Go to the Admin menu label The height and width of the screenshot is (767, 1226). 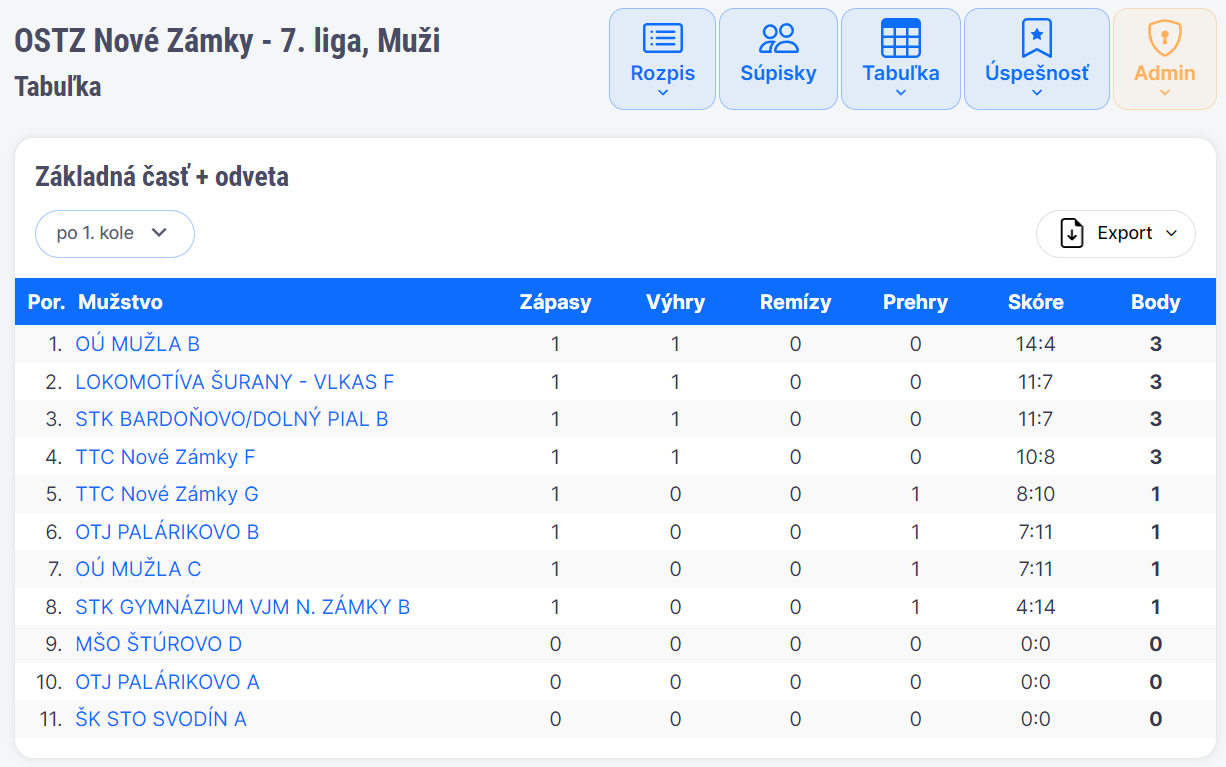1165,73
